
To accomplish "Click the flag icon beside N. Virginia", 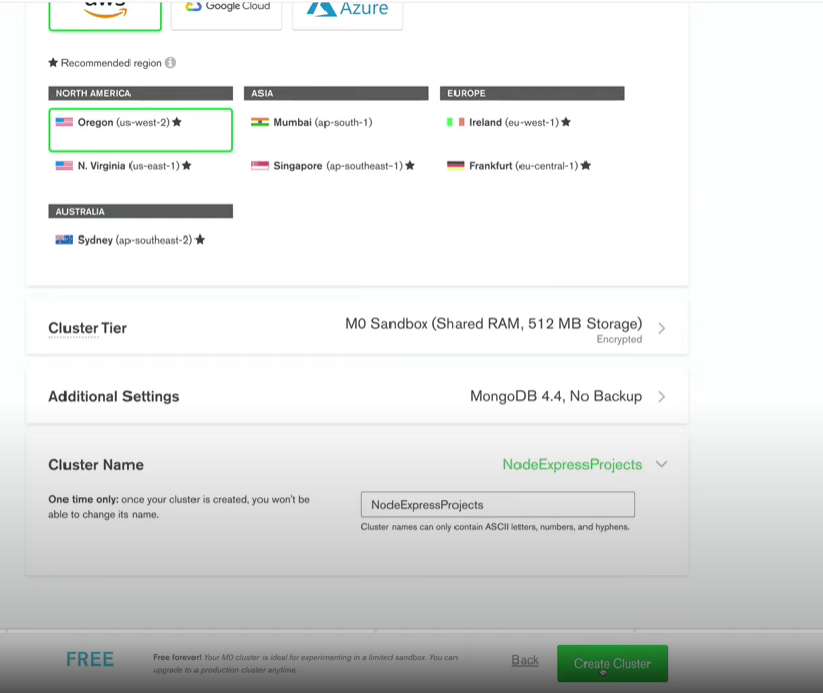I will click(64, 165).
